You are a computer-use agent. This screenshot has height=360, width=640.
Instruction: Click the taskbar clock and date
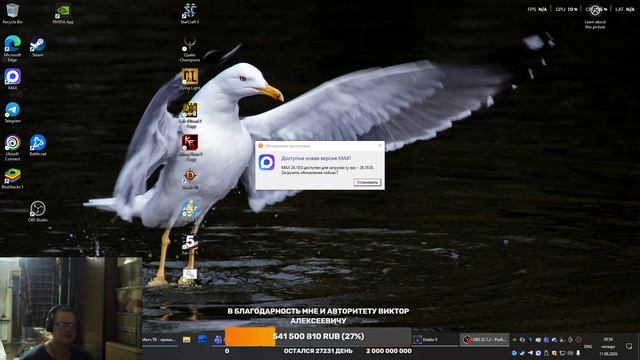[608, 346]
